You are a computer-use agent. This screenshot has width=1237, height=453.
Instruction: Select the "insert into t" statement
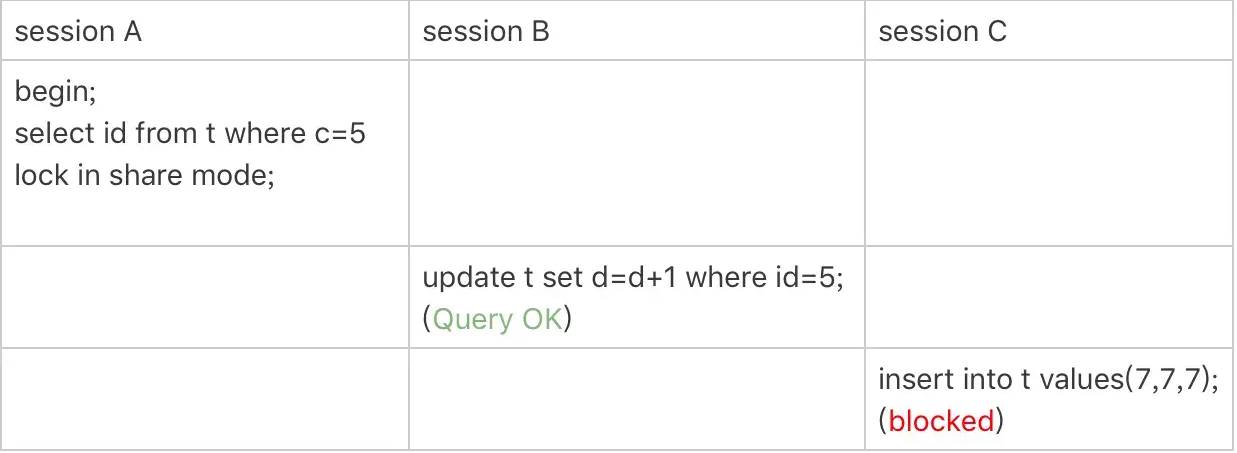(1048, 380)
